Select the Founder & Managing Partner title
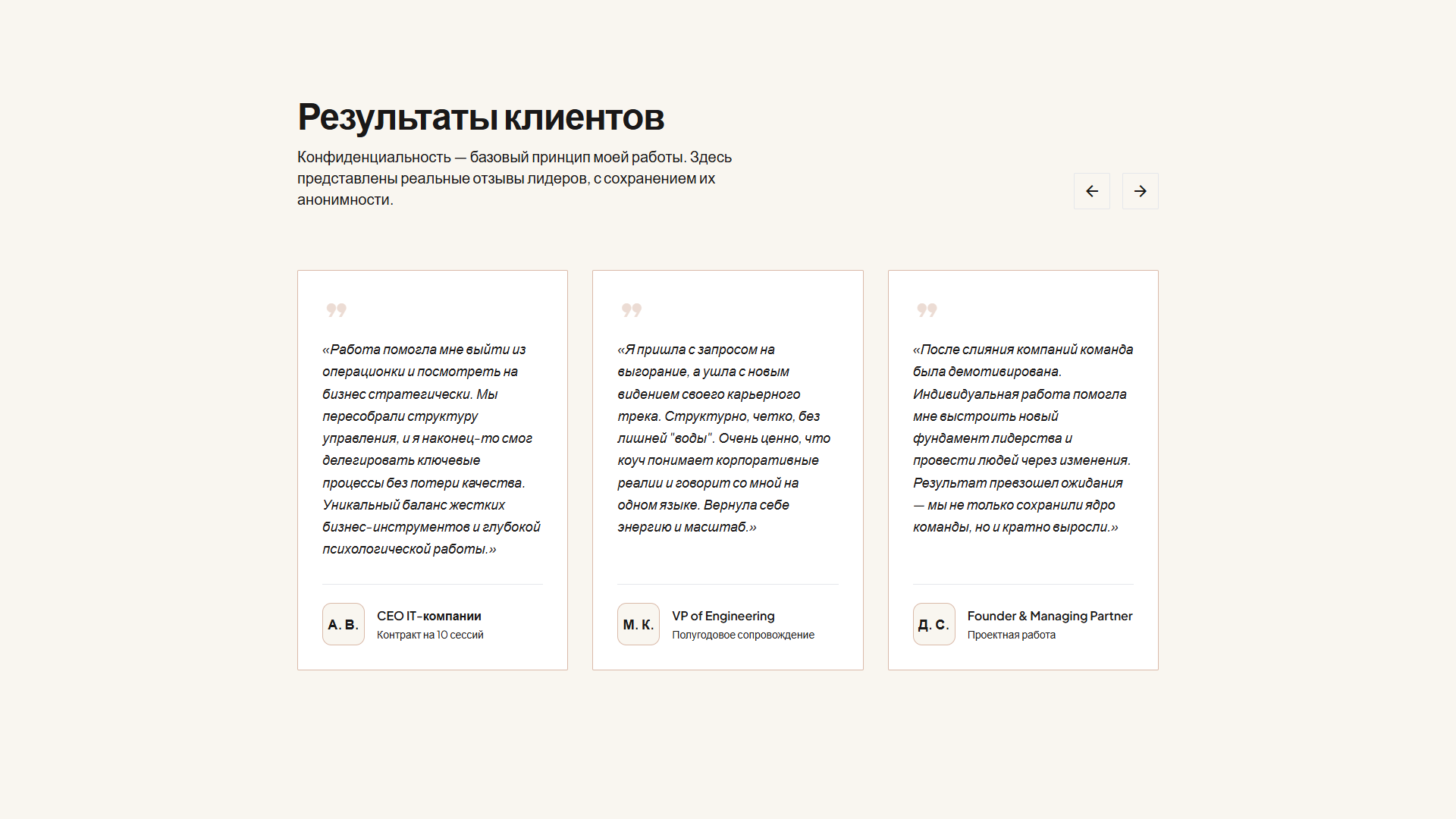 1050,616
